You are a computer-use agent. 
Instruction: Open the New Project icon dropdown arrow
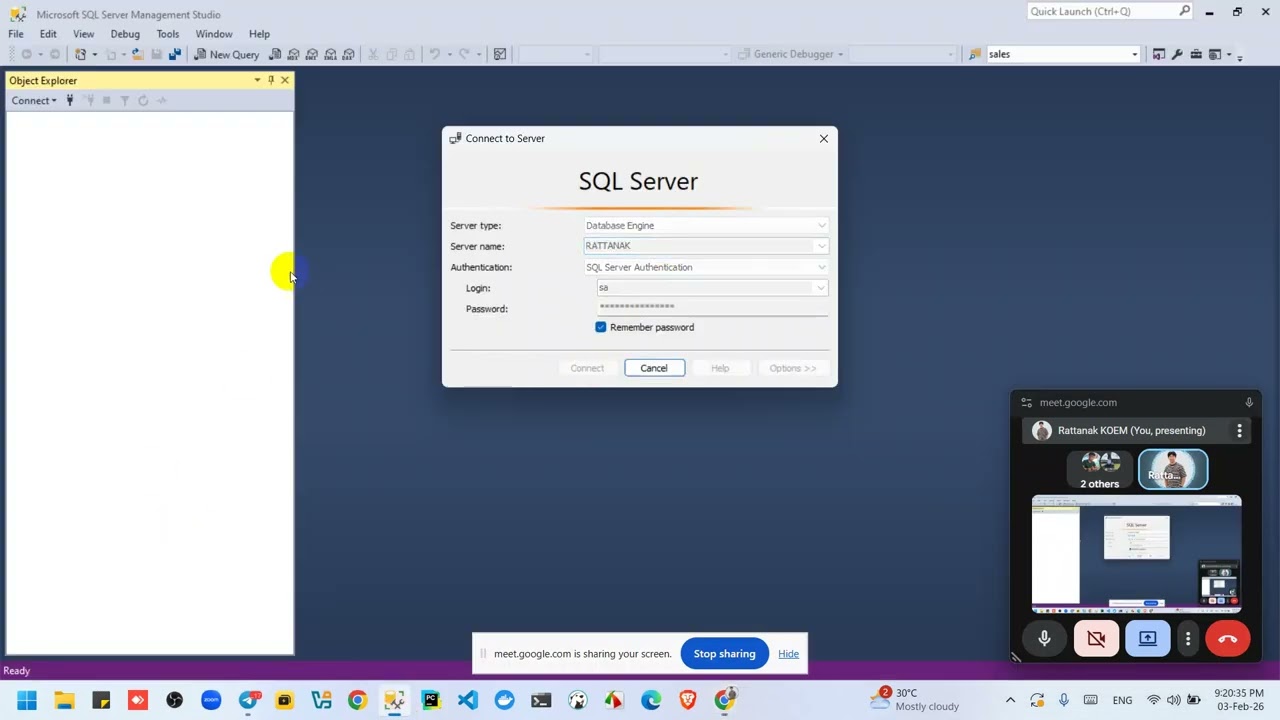94,54
